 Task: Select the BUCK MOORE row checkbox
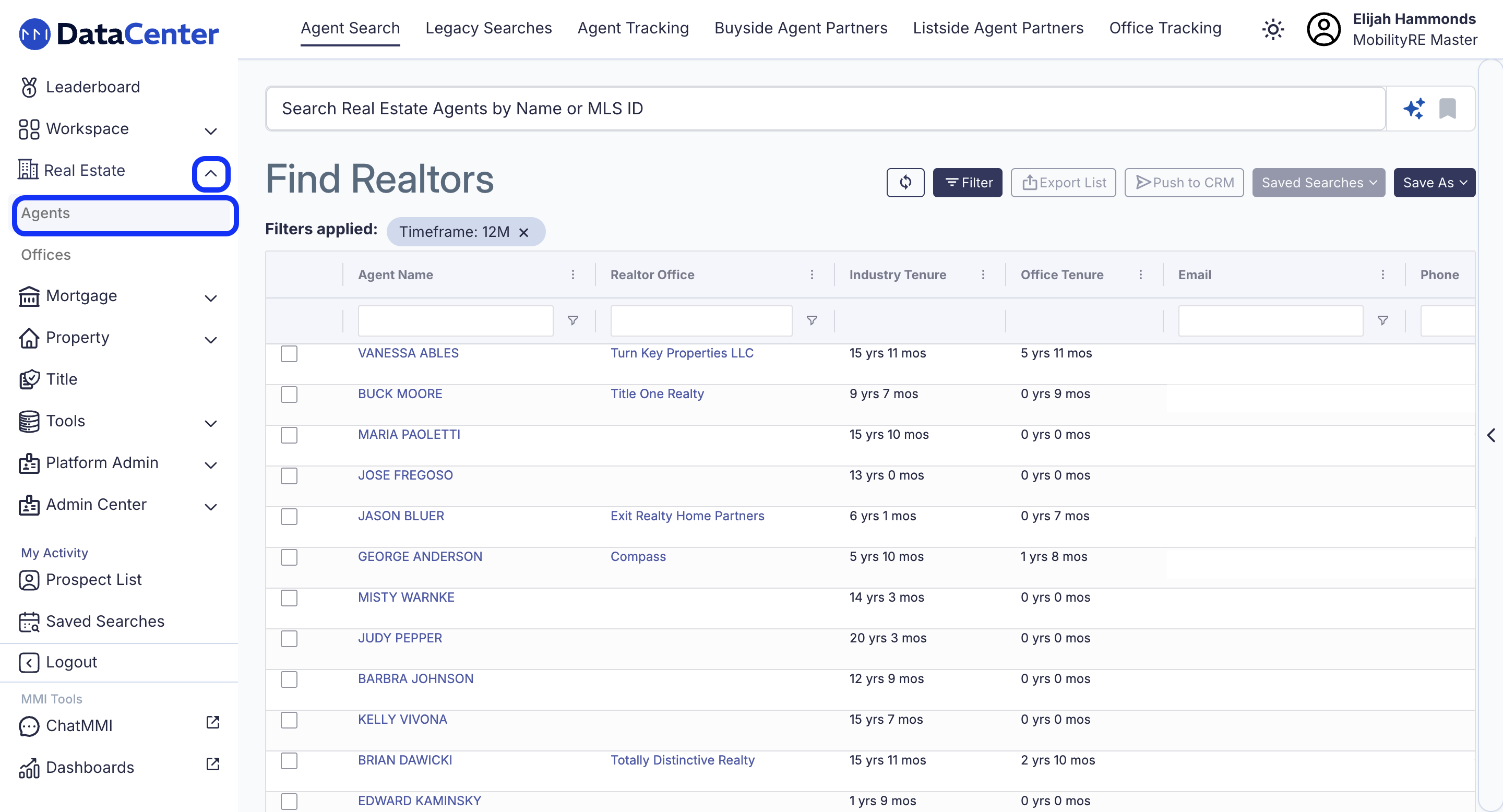click(289, 395)
